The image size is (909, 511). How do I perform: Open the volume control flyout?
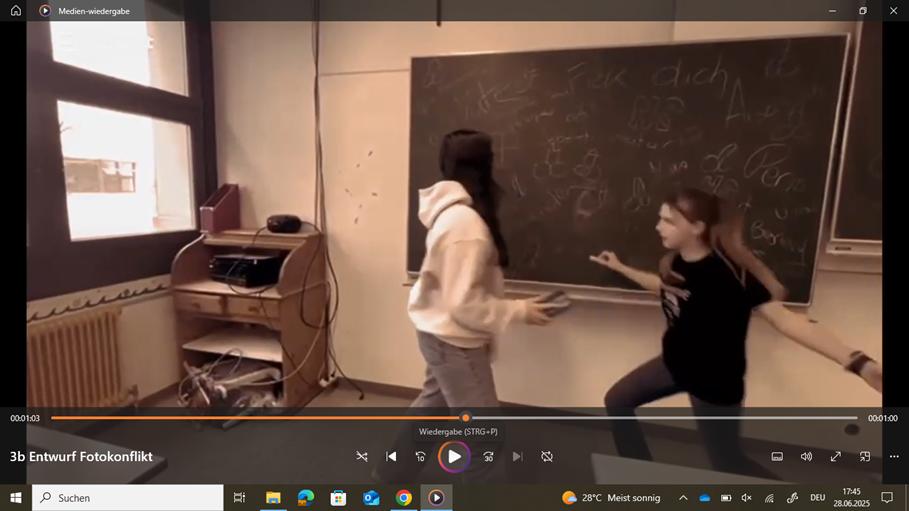(x=806, y=456)
